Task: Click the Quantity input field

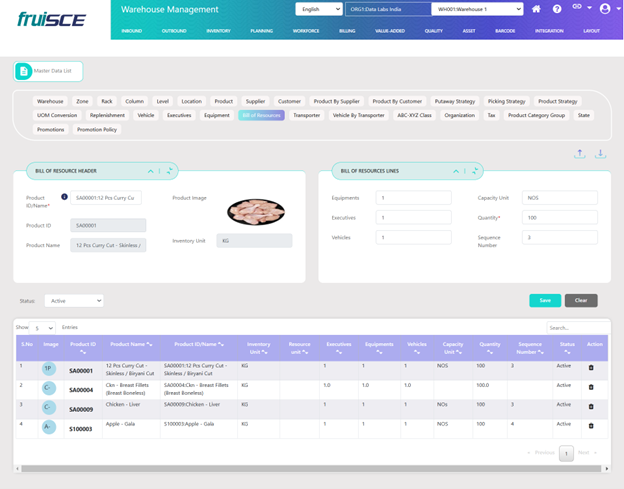Action: tap(560, 217)
